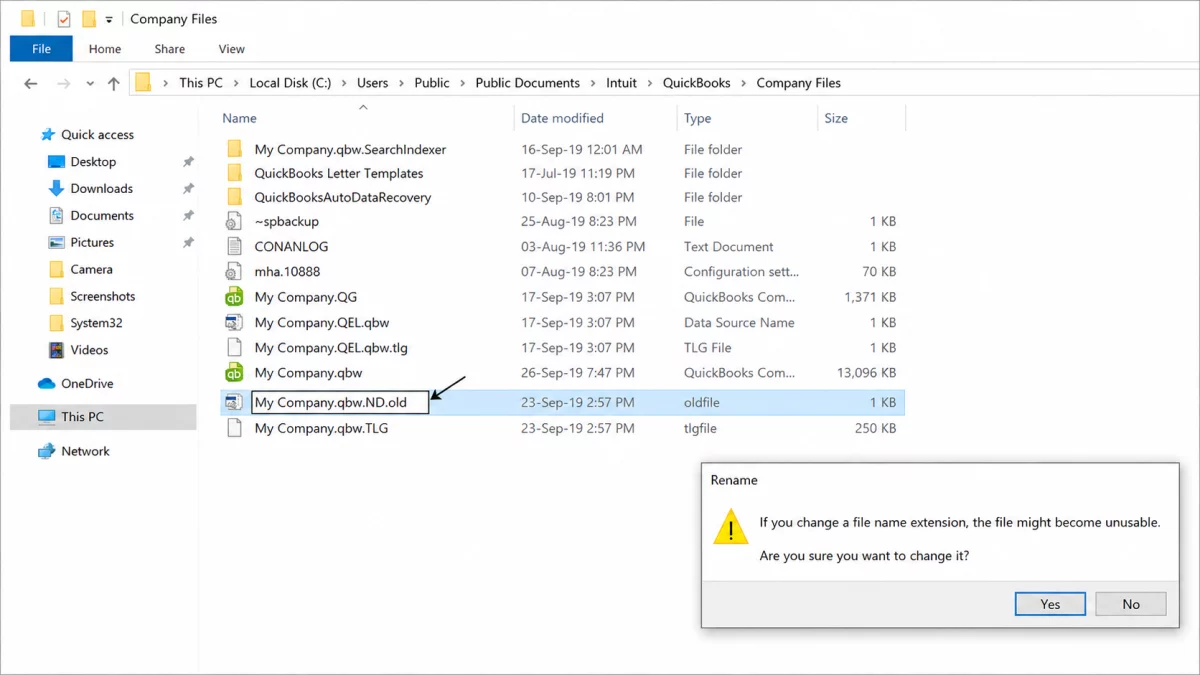Click the Network icon in the sidebar
The height and width of the screenshot is (675, 1200).
point(46,451)
